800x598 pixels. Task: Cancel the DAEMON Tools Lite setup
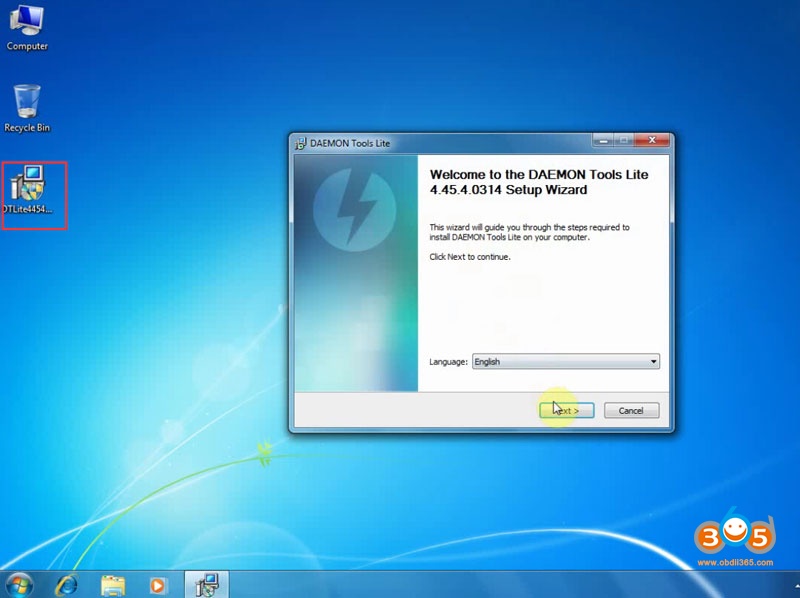tap(631, 410)
